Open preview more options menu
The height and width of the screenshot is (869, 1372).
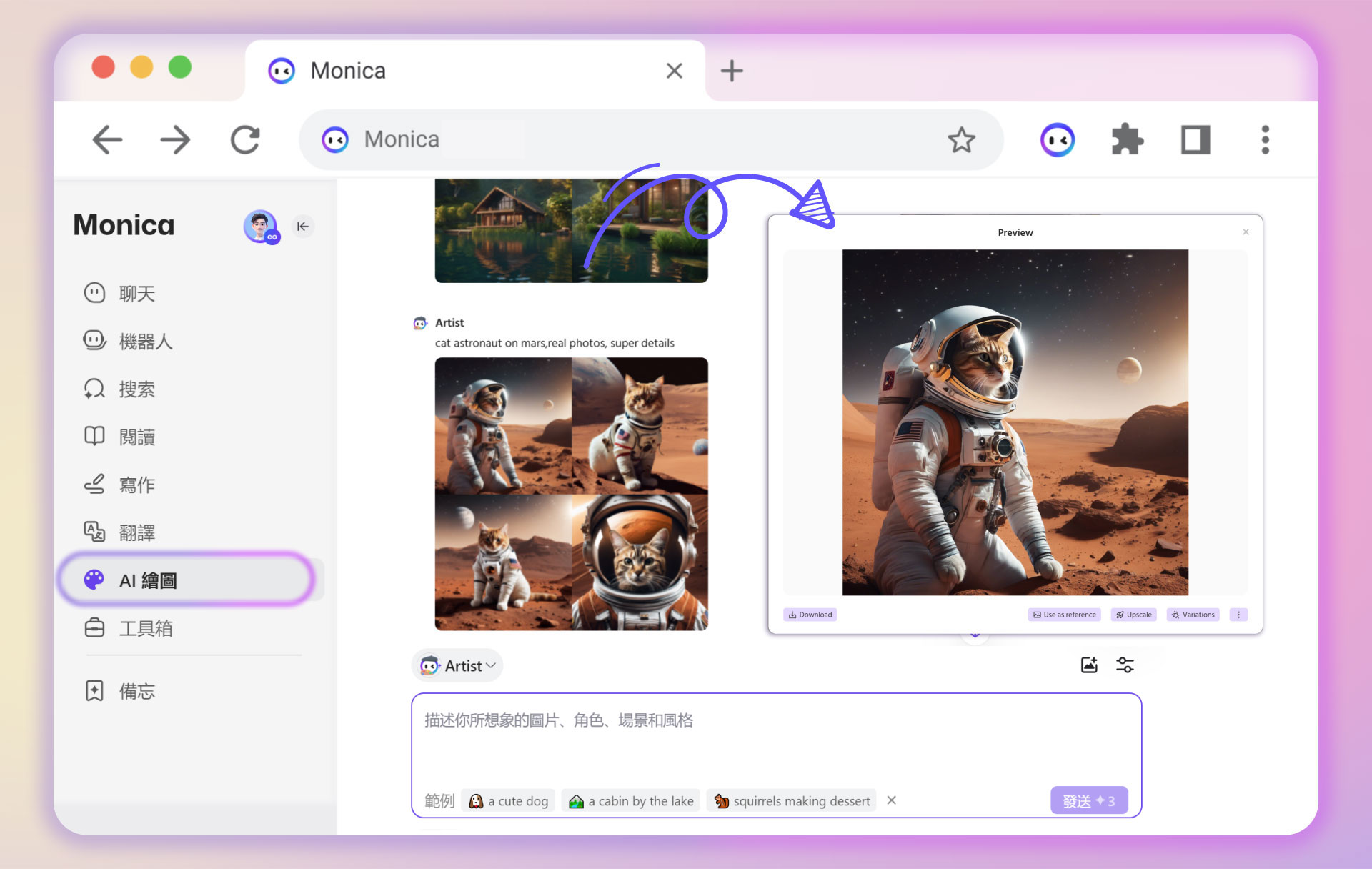click(x=1238, y=615)
